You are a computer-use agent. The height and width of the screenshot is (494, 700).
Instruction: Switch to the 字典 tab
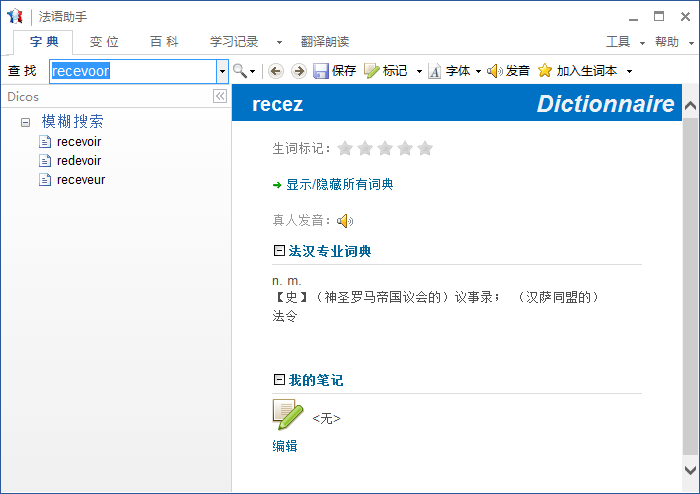44,42
